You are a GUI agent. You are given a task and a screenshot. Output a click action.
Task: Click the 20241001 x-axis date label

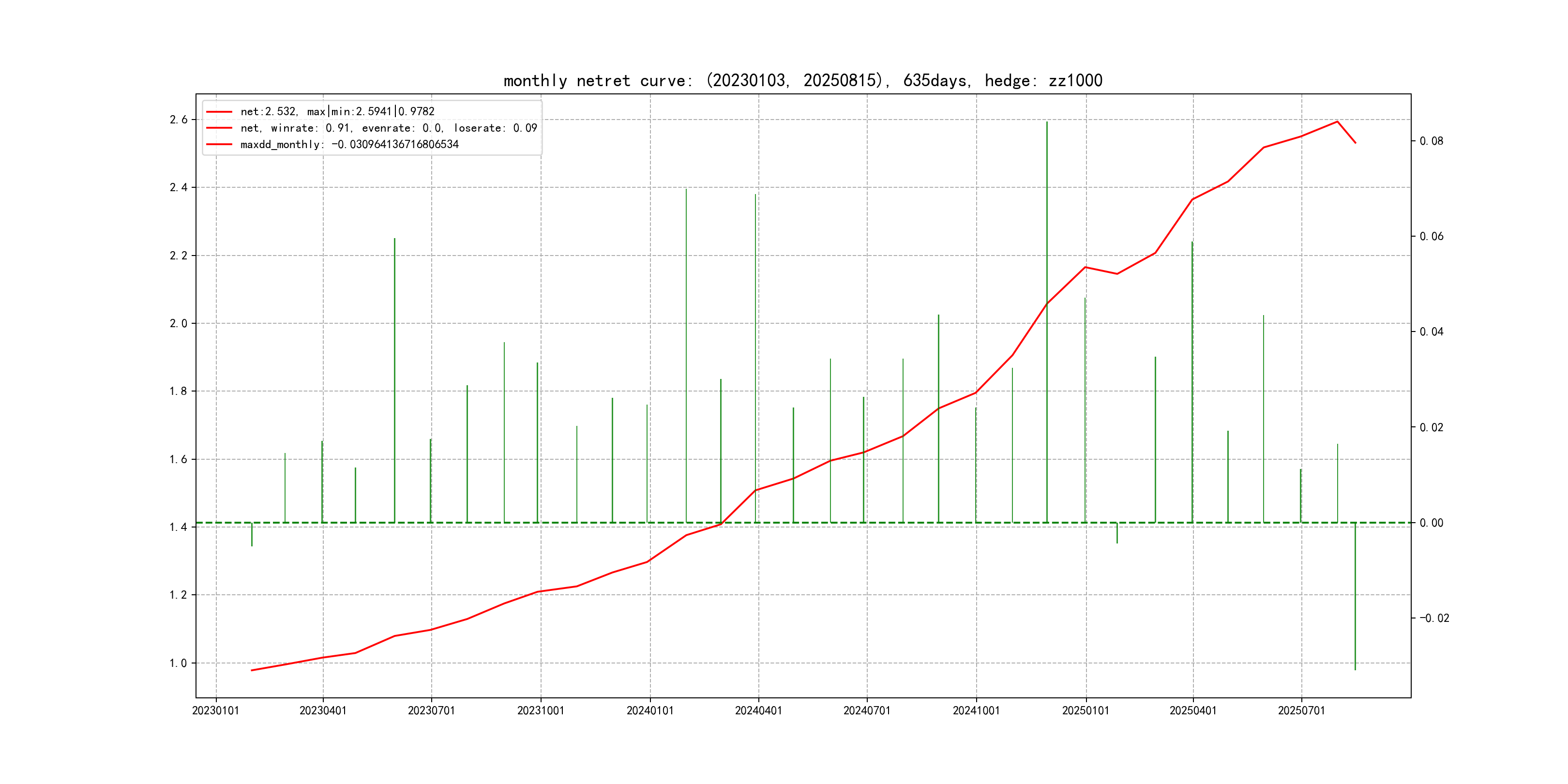coord(976,711)
